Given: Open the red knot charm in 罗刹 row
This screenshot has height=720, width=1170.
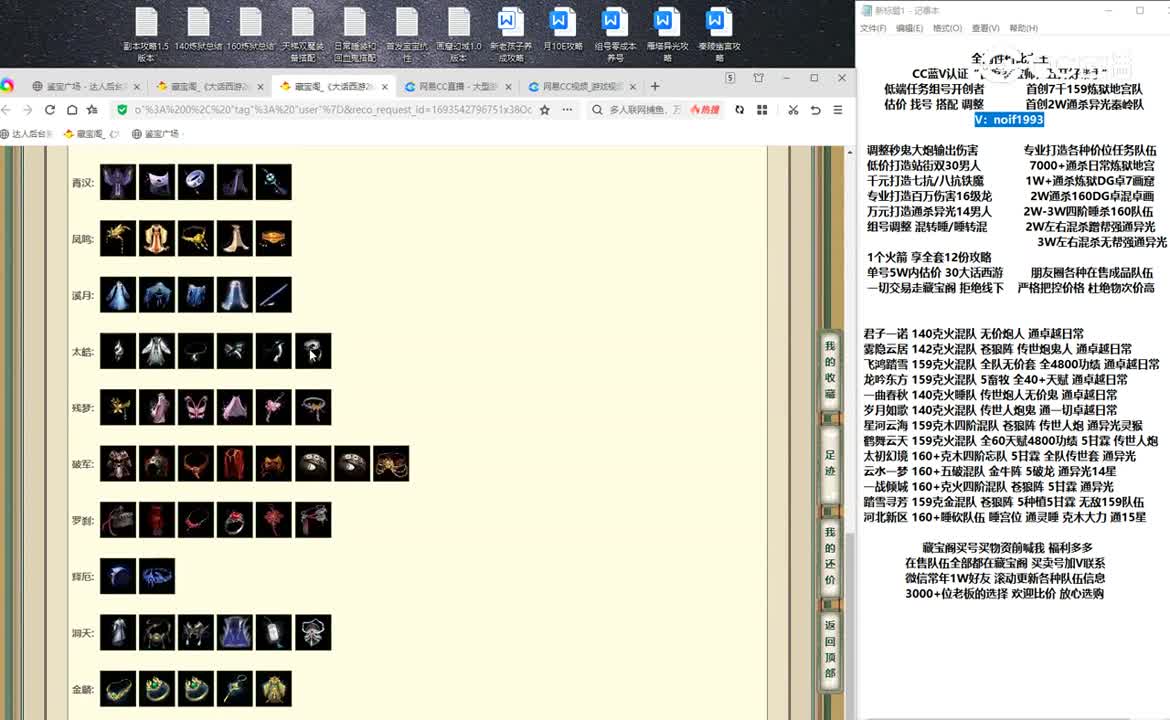Looking at the screenshot, I should click(273, 520).
